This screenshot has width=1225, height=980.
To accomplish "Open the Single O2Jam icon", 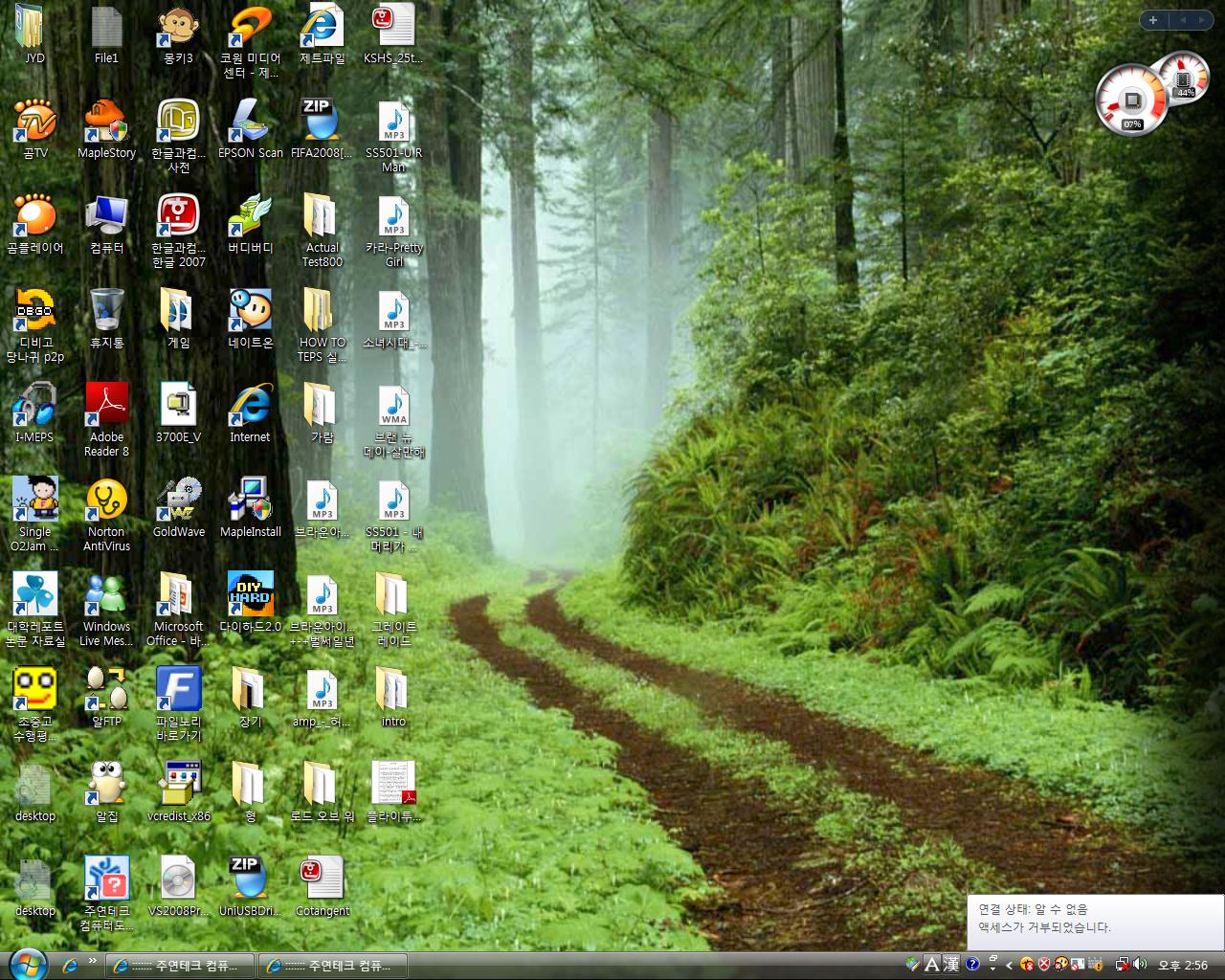I will tap(34, 514).
